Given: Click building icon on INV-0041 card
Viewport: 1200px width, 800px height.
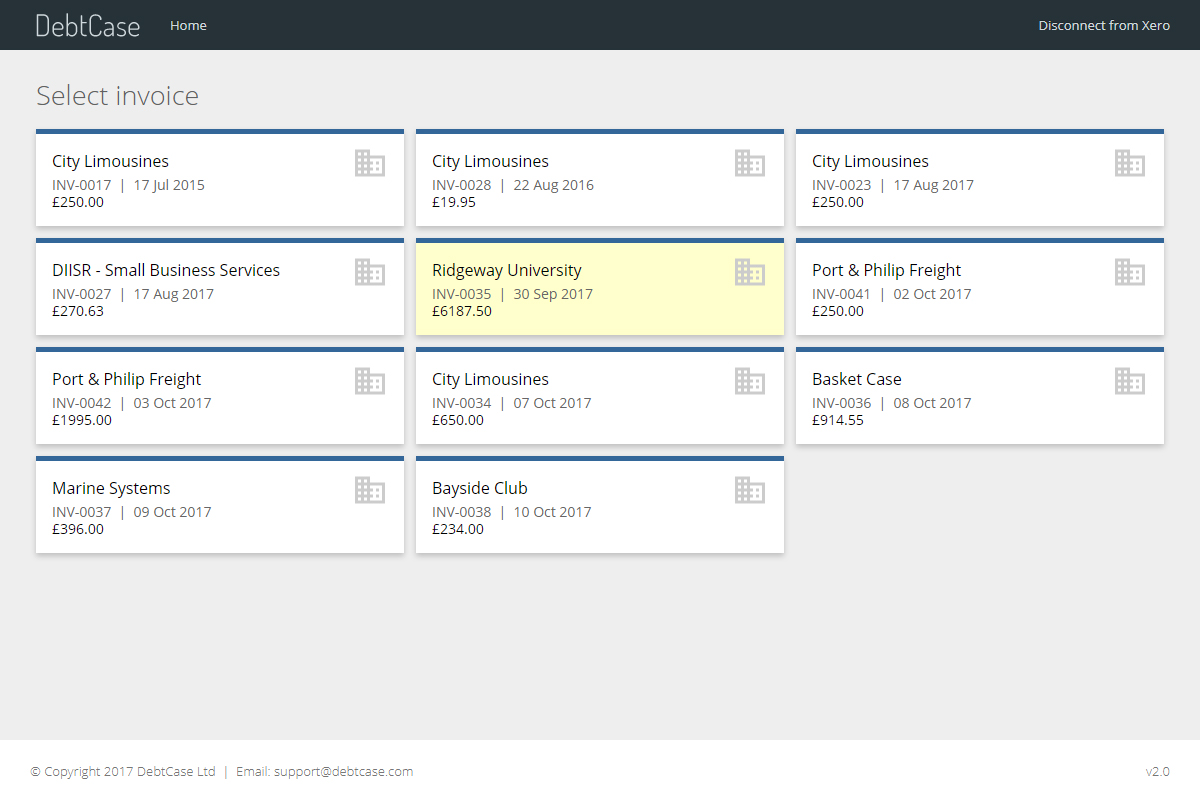Looking at the screenshot, I should [1130, 272].
